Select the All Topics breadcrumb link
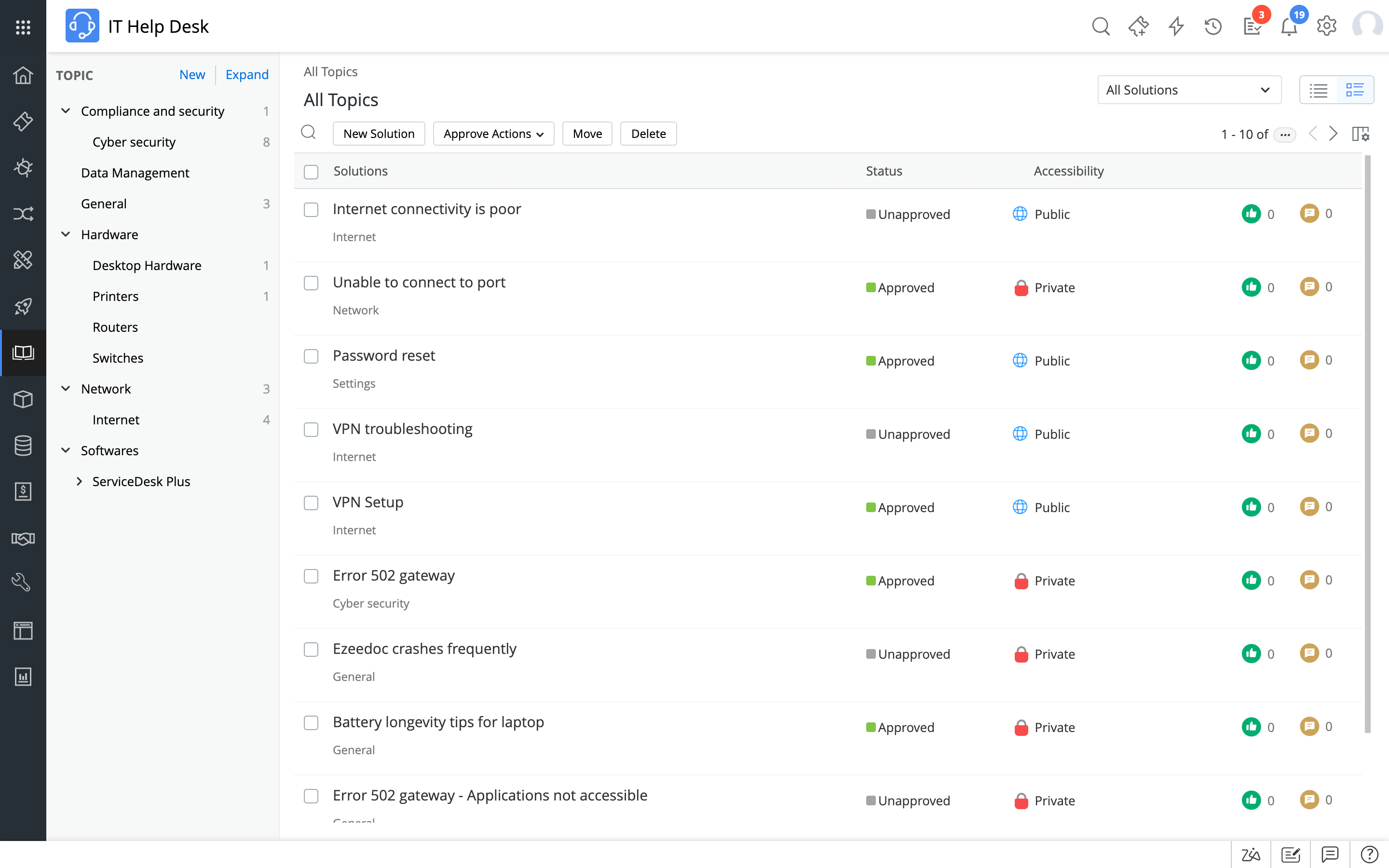This screenshot has height=868, width=1389. [330, 71]
